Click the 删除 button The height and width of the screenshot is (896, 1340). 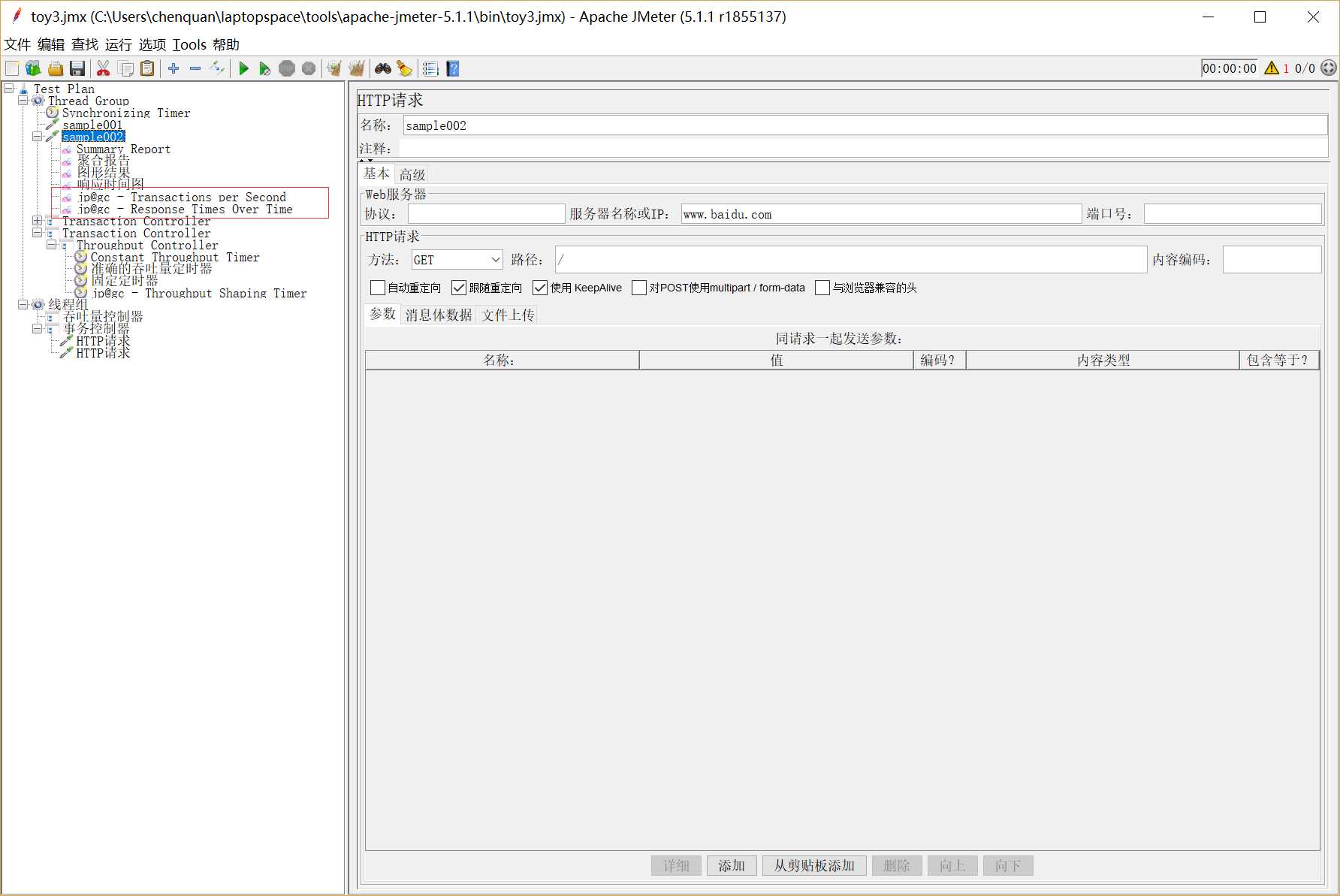[x=897, y=866]
